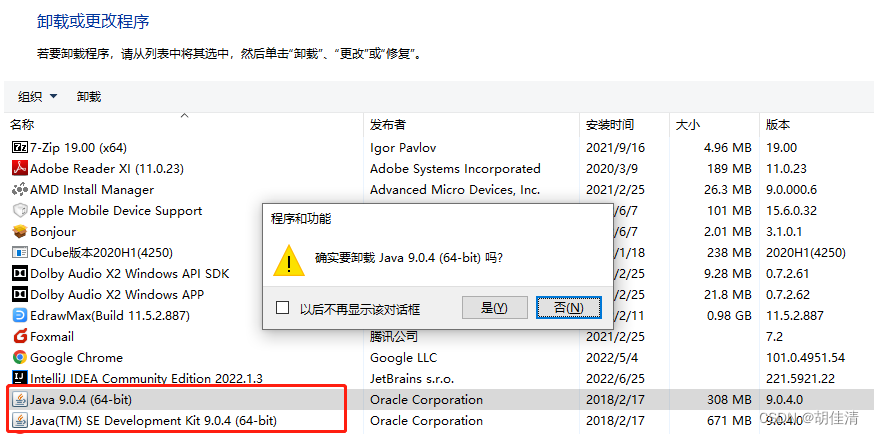Select the Foxmail entry
The height and width of the screenshot is (434, 874).
52,337
